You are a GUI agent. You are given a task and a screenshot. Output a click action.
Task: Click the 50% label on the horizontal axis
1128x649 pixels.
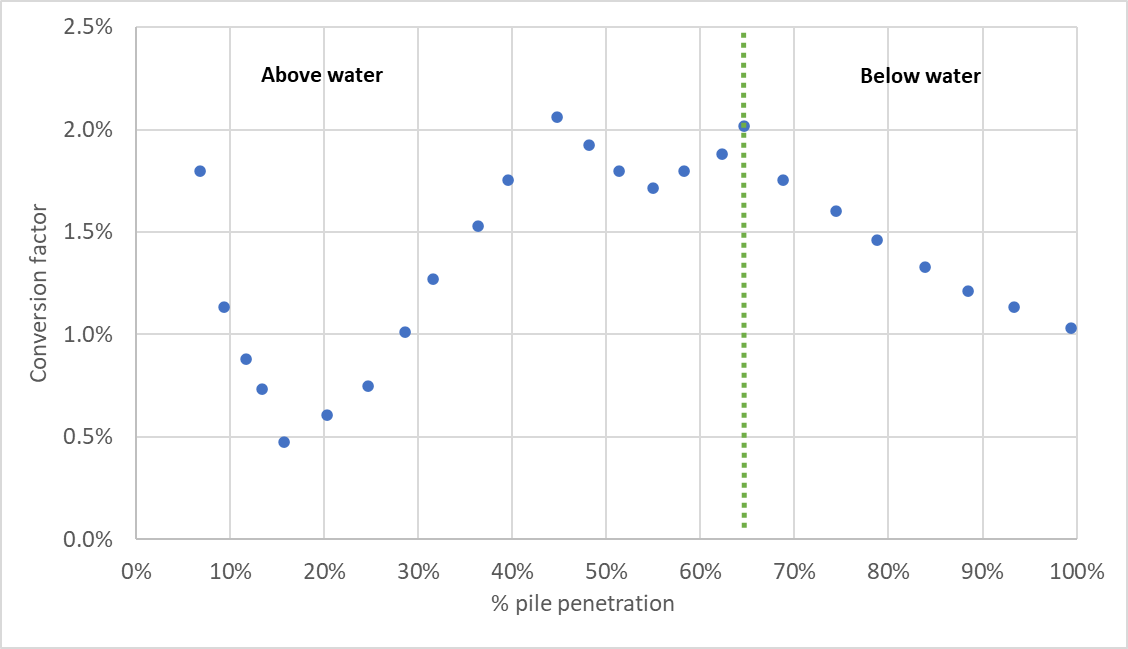click(x=606, y=573)
